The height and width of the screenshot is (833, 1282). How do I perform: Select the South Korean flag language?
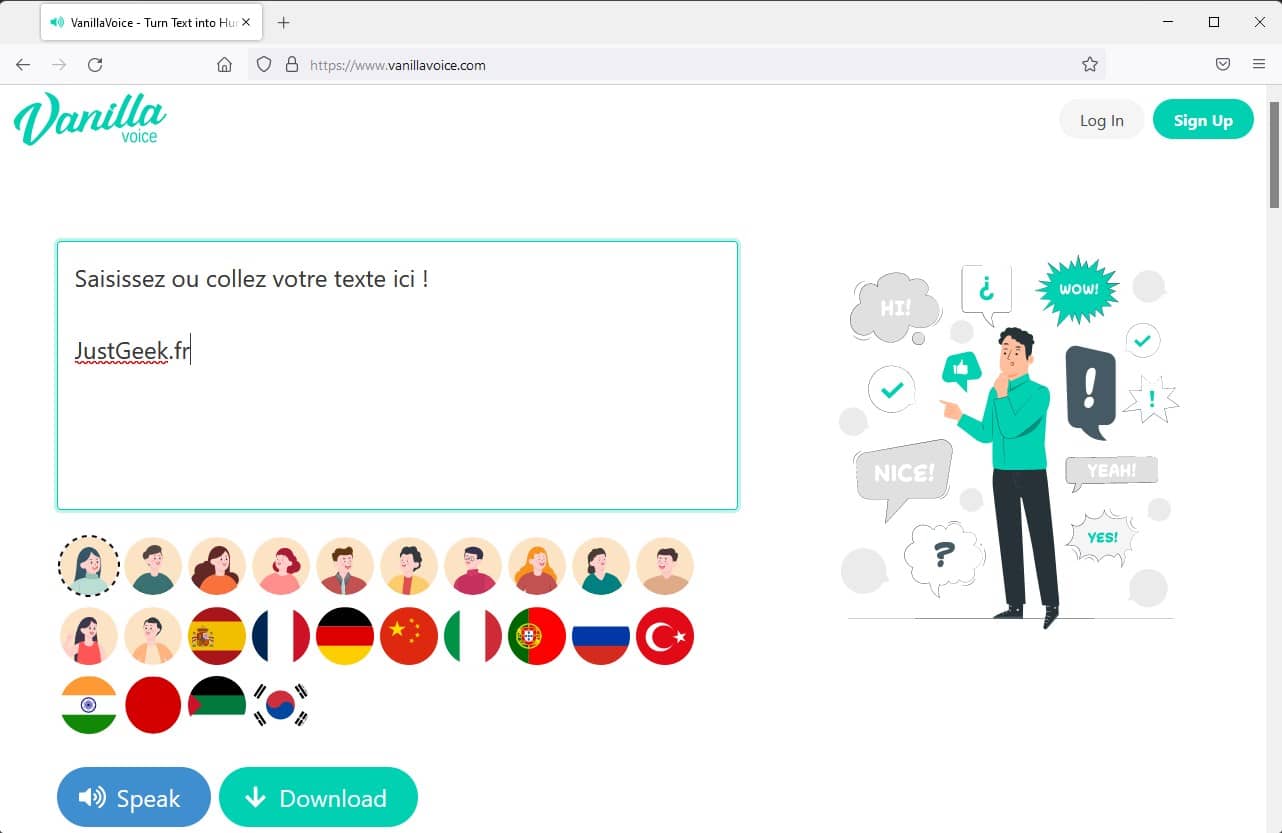[x=281, y=705]
